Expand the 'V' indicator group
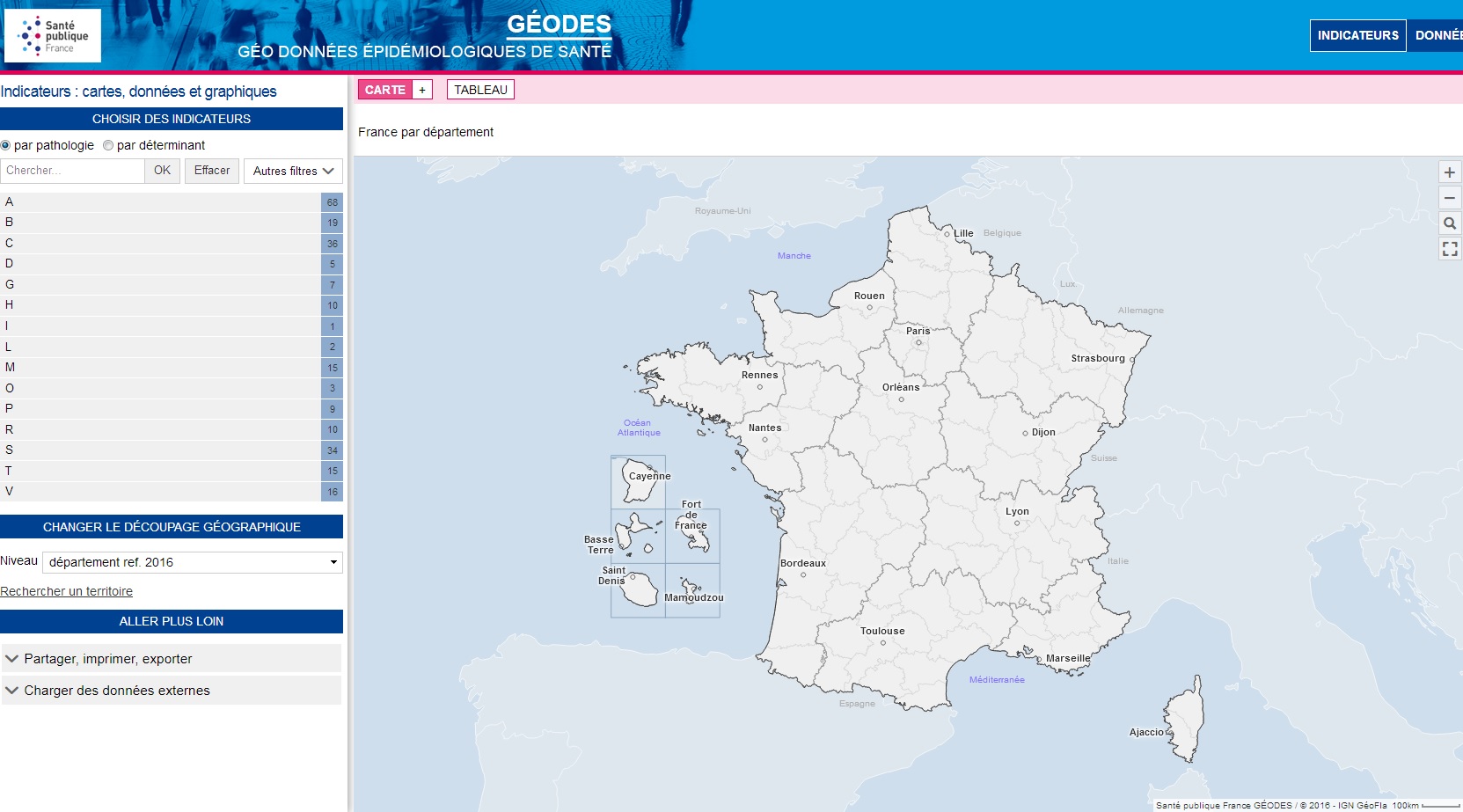Image resolution: width=1463 pixels, height=812 pixels. (172, 491)
